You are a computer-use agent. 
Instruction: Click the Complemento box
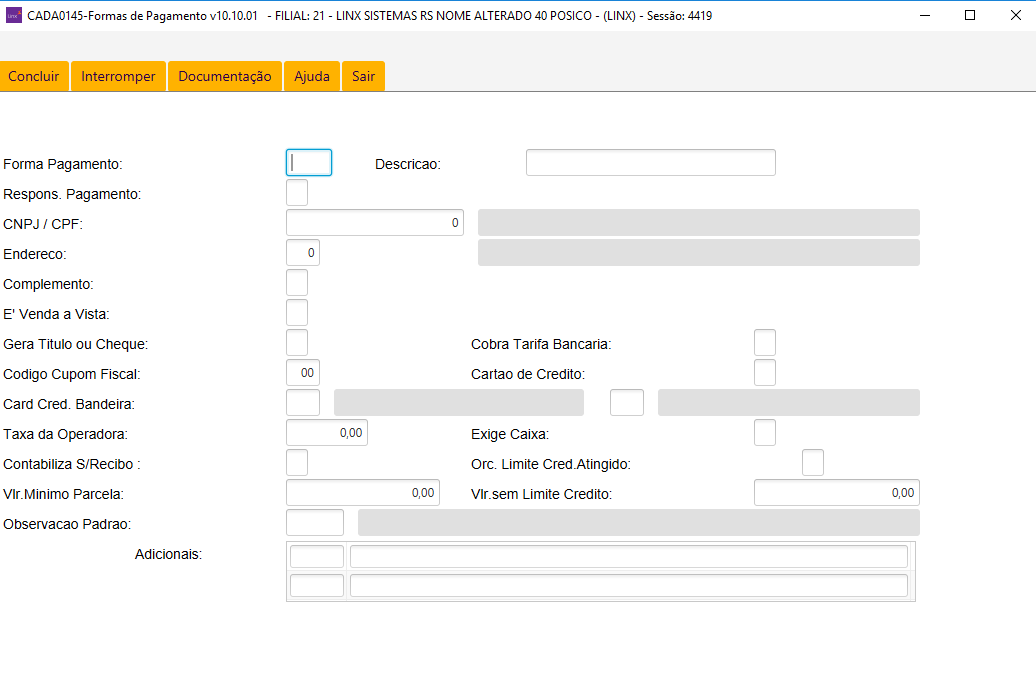coord(297,283)
